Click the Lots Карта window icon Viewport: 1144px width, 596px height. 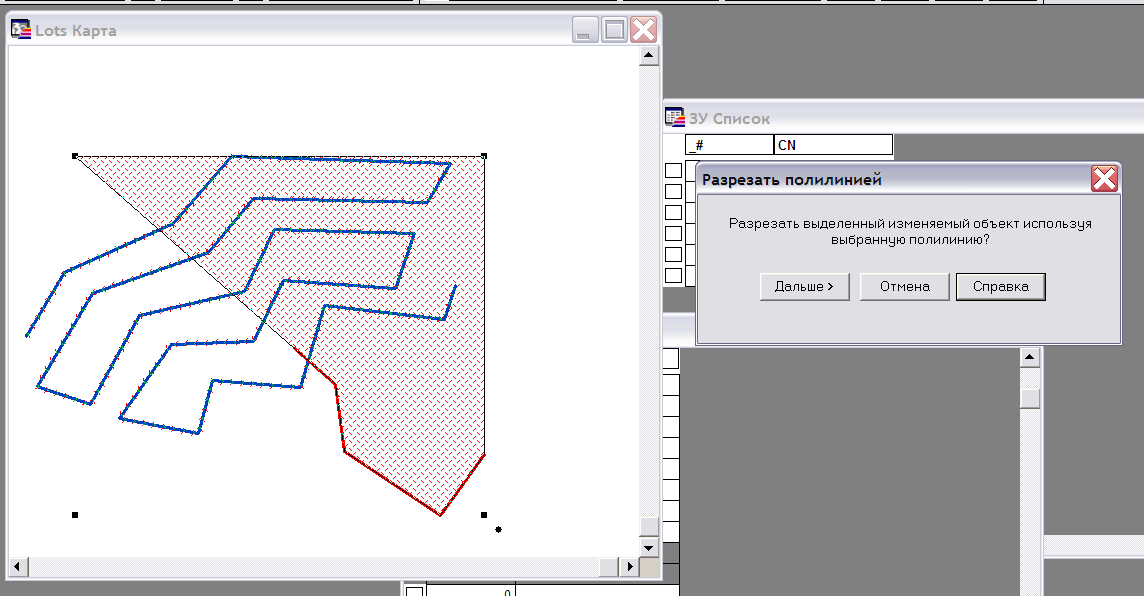tap(20, 30)
